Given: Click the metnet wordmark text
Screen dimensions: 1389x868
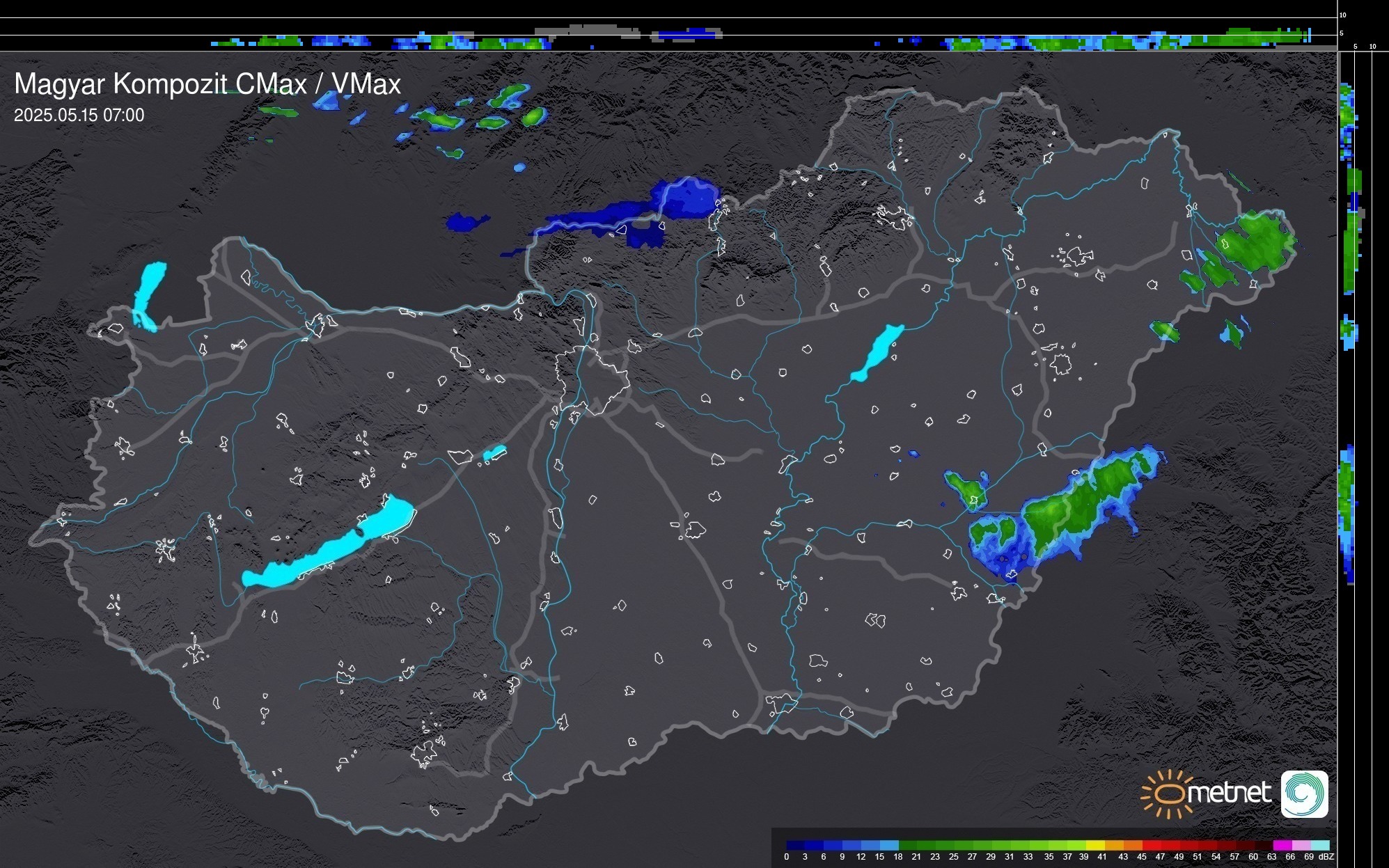Looking at the screenshot, I should click(1229, 793).
